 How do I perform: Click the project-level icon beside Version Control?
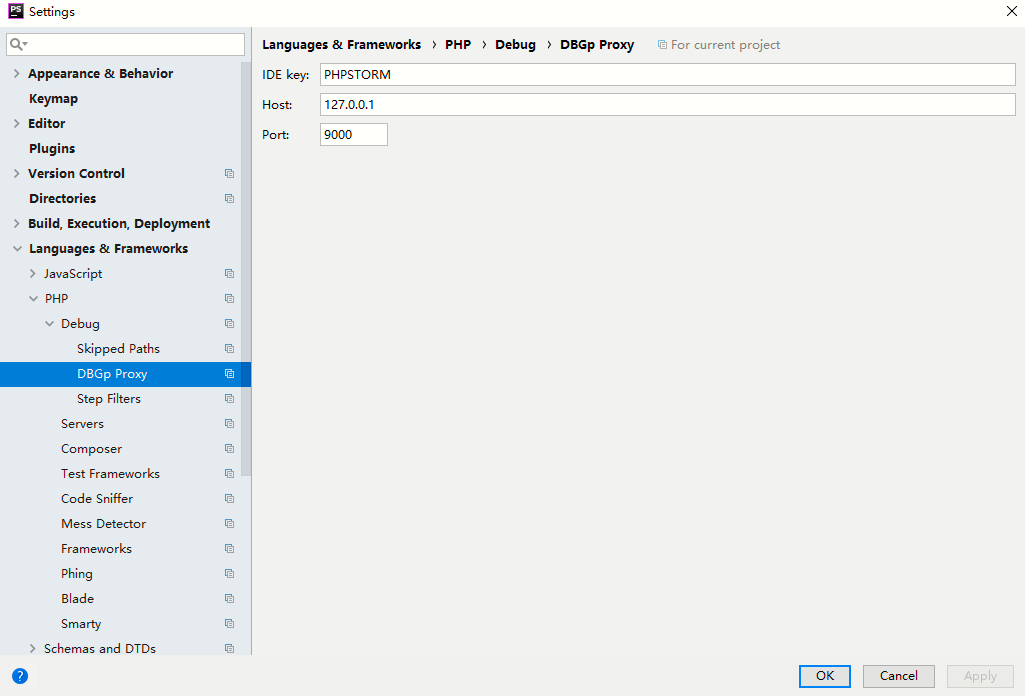pos(229,174)
